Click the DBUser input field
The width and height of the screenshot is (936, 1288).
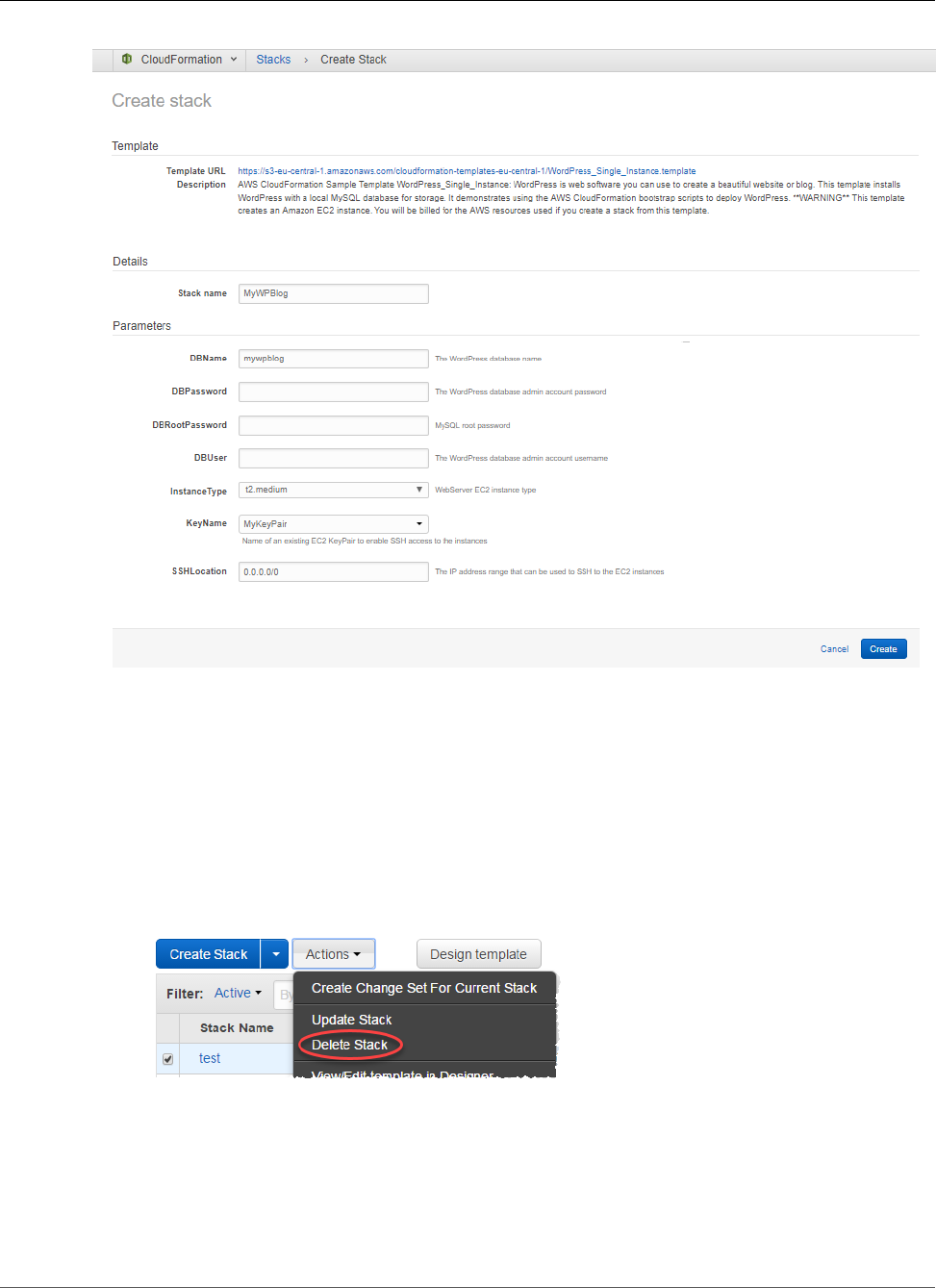[333, 458]
